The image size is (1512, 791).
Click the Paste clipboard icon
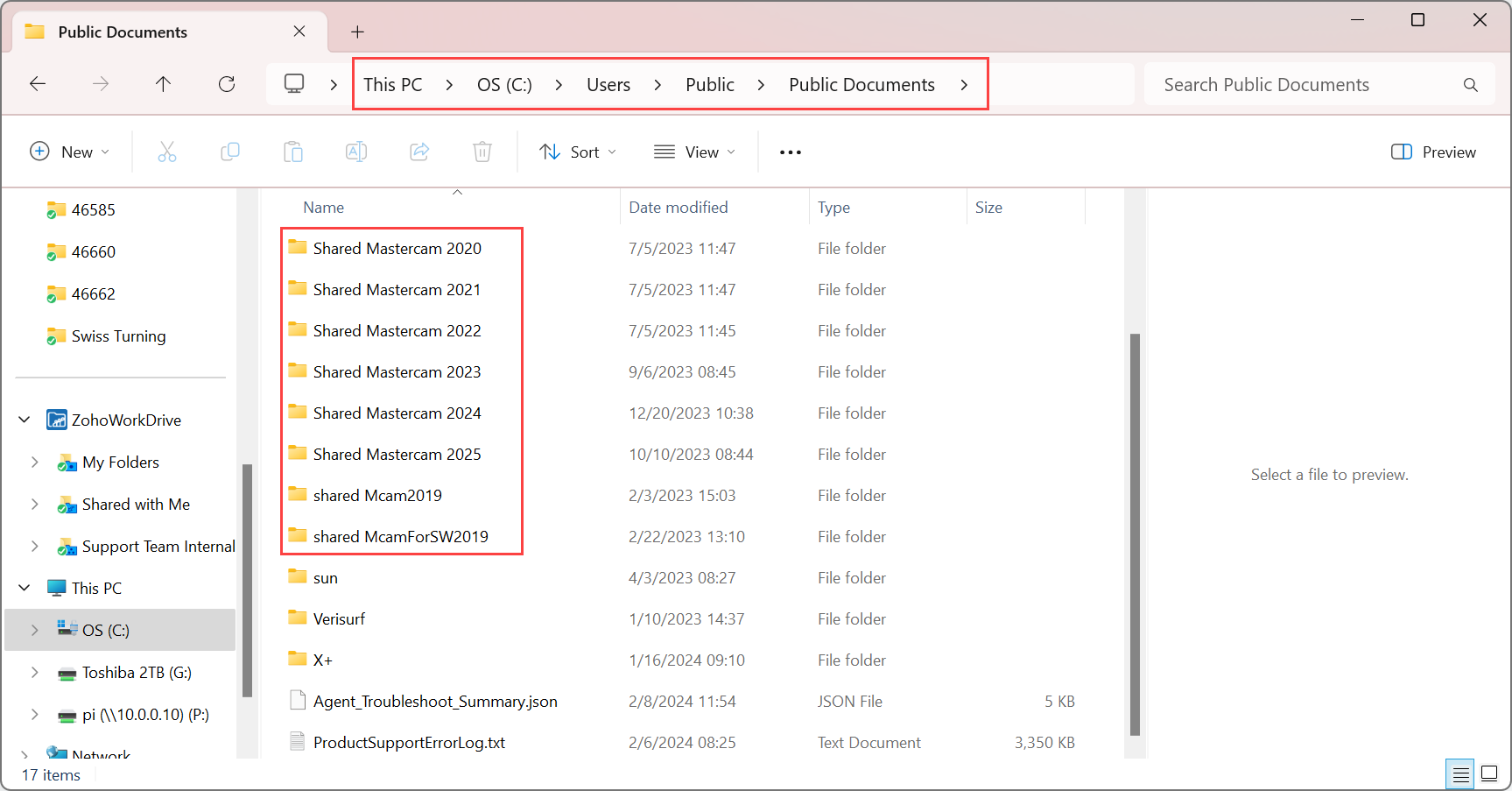point(293,152)
